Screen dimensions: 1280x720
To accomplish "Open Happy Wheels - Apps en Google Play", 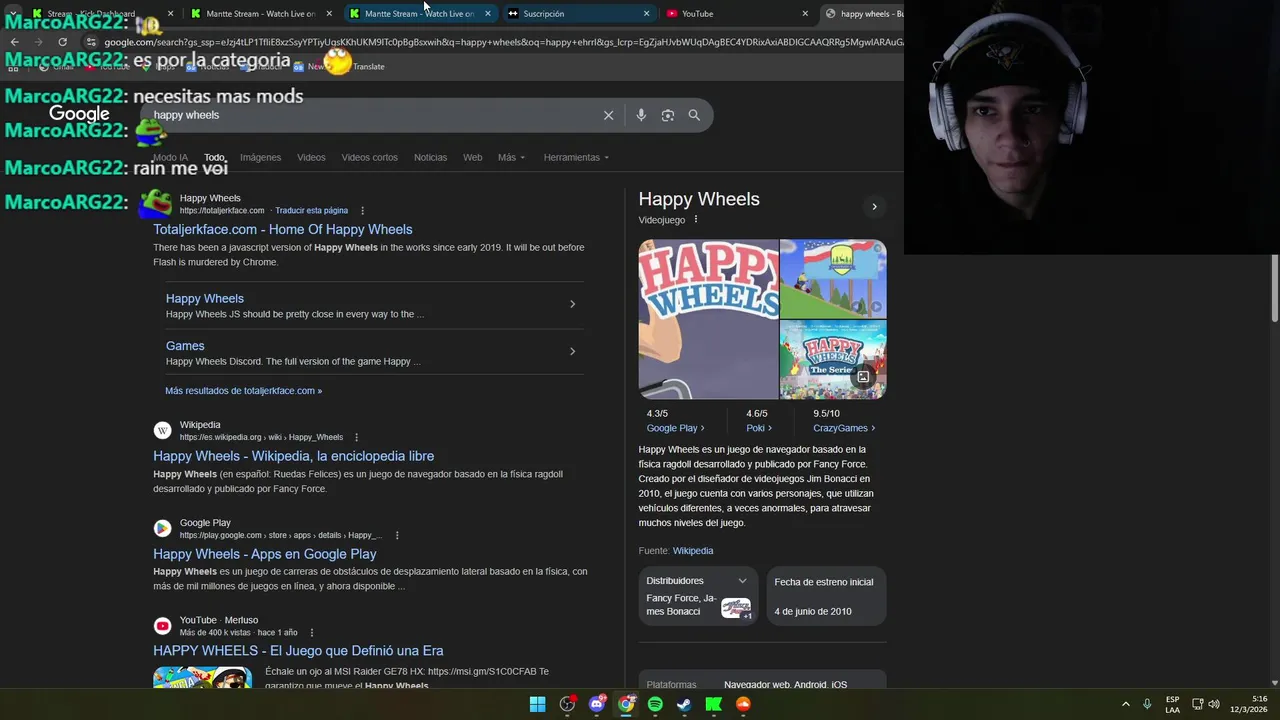I will click(265, 554).
